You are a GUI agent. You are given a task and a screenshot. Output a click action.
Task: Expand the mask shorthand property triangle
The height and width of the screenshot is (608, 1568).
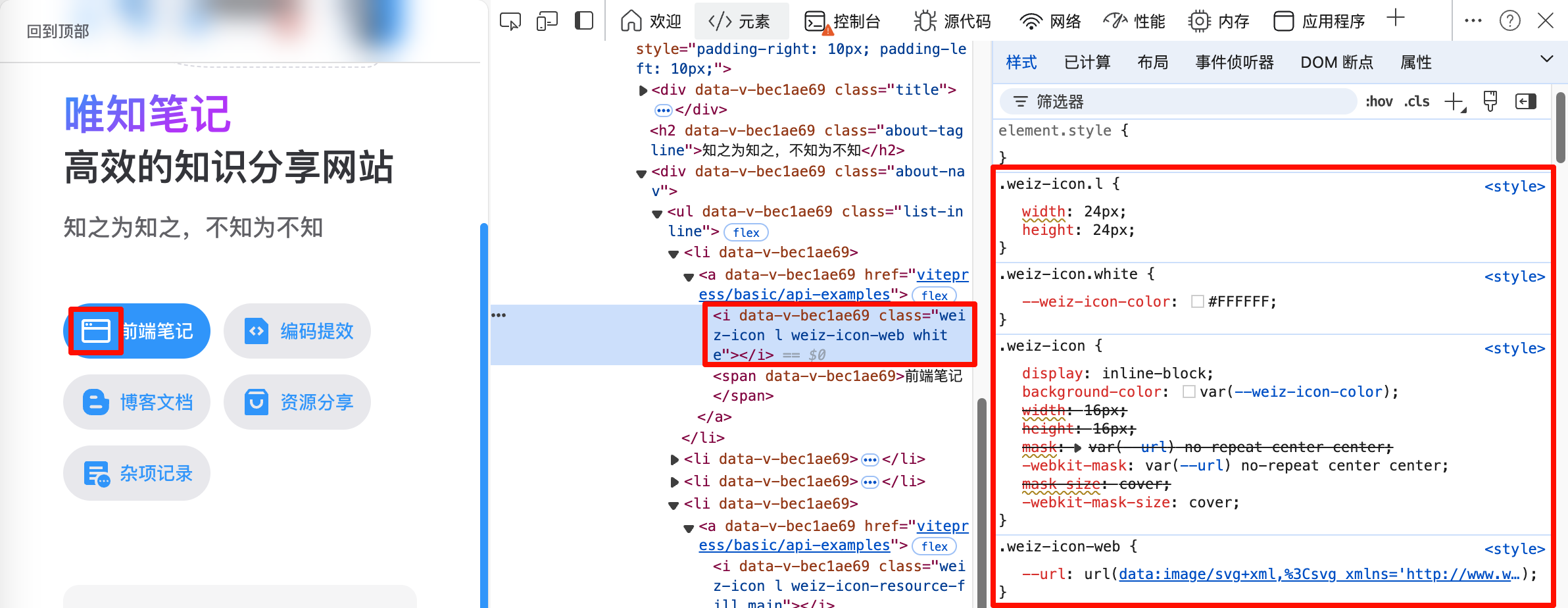pyautogui.click(x=1077, y=447)
